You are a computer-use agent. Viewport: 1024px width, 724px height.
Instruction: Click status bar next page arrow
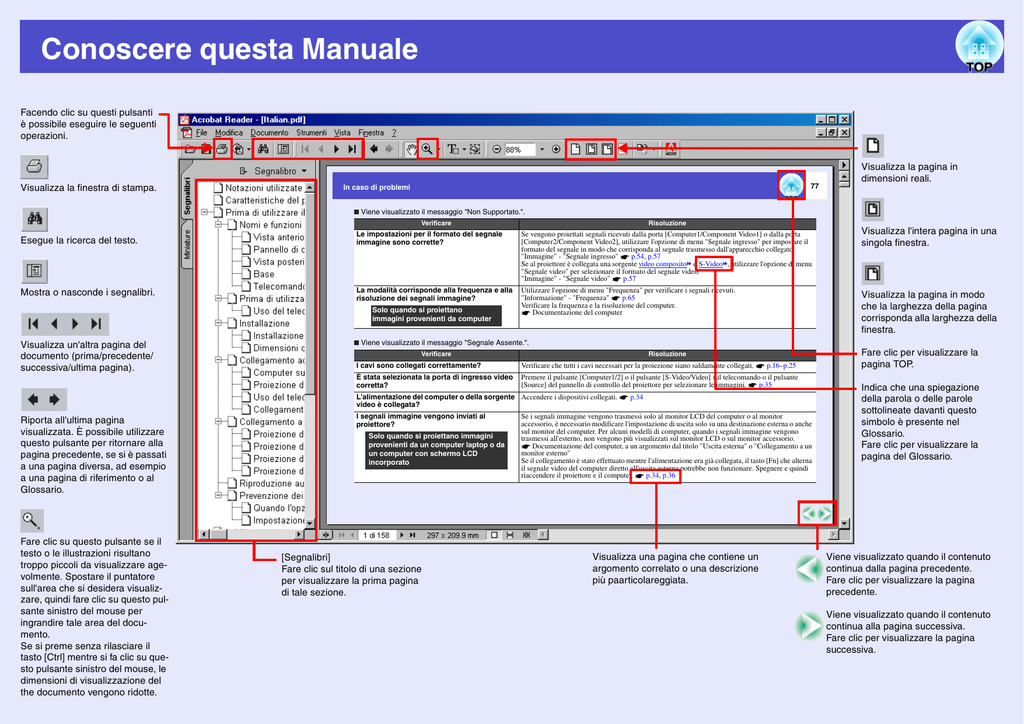[402, 535]
